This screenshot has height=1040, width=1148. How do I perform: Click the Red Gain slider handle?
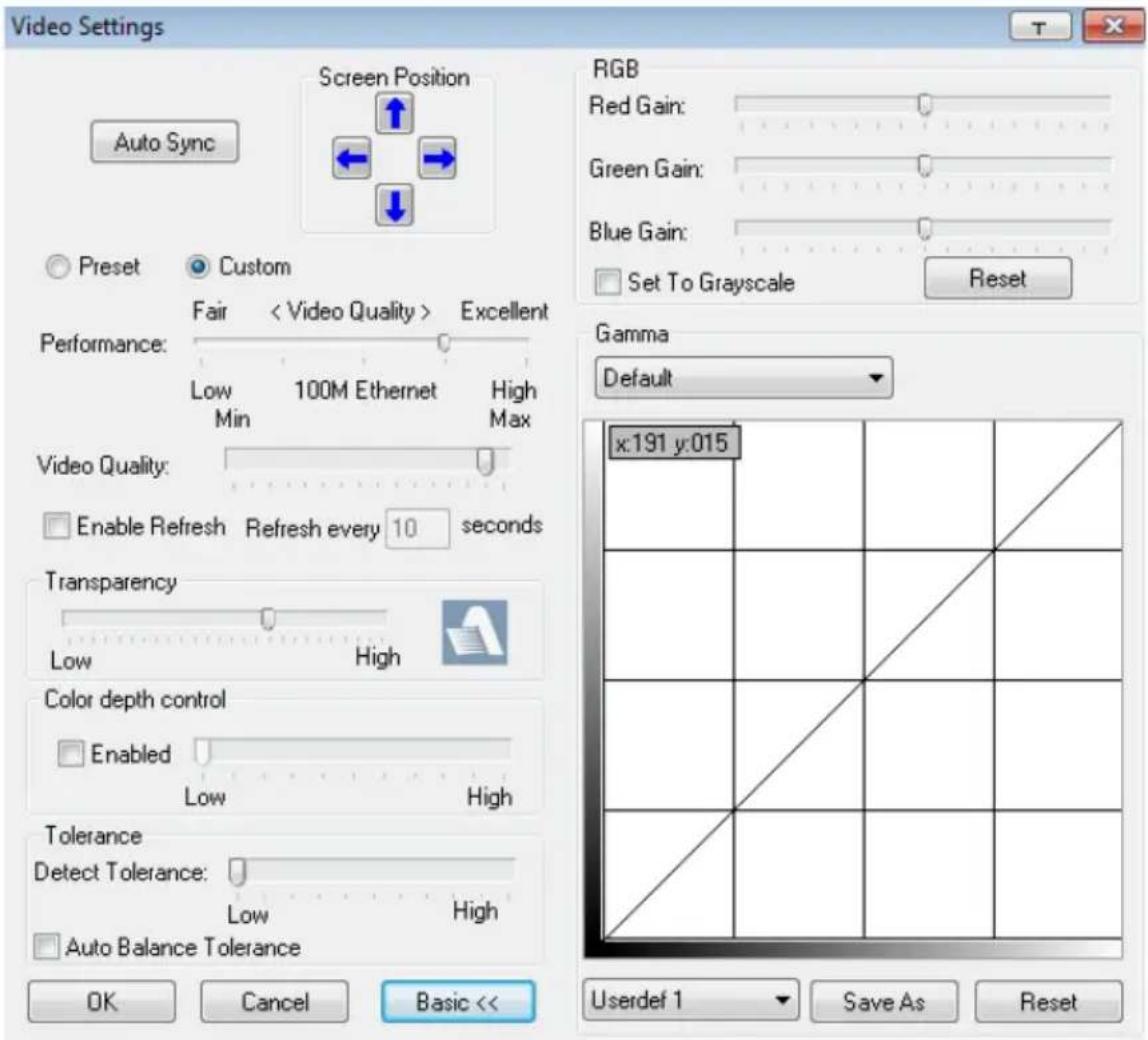(x=925, y=105)
